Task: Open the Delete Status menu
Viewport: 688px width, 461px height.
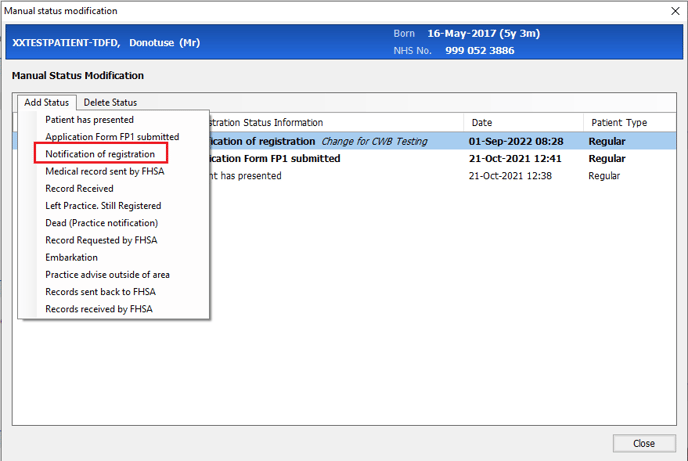Action: tap(110, 102)
